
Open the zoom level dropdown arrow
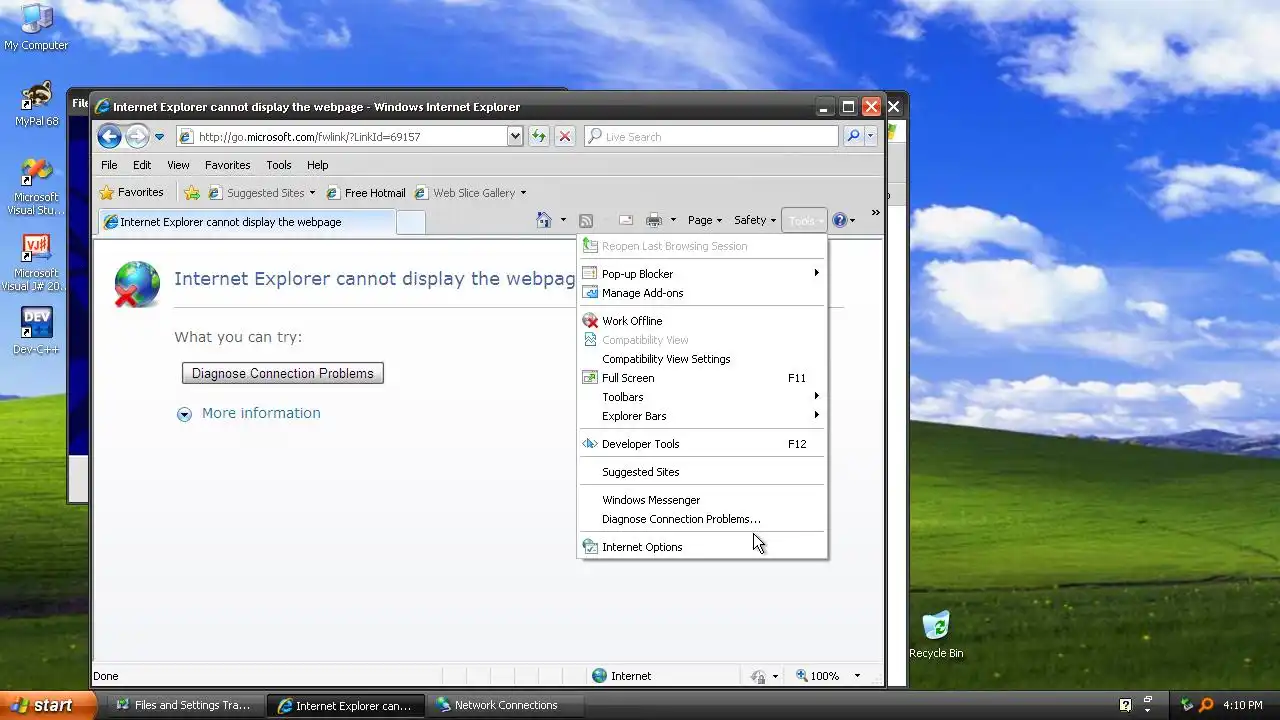857,676
